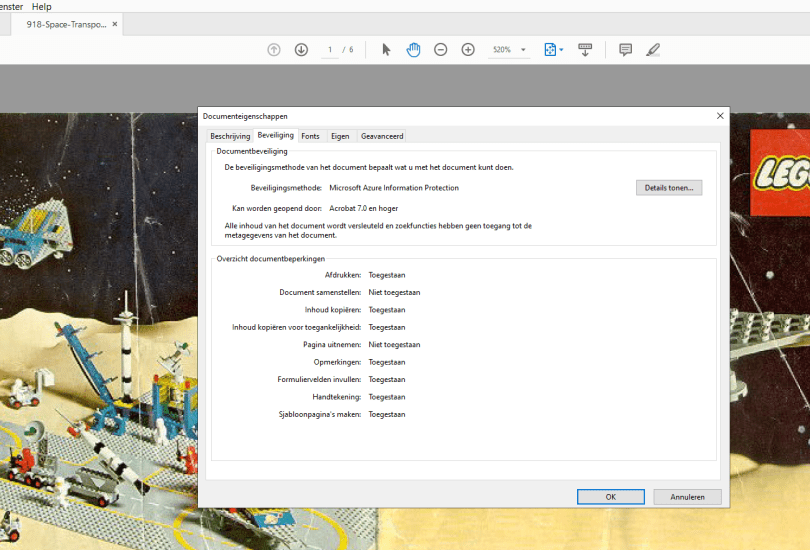Select the Beveiliging tab

tap(276, 135)
